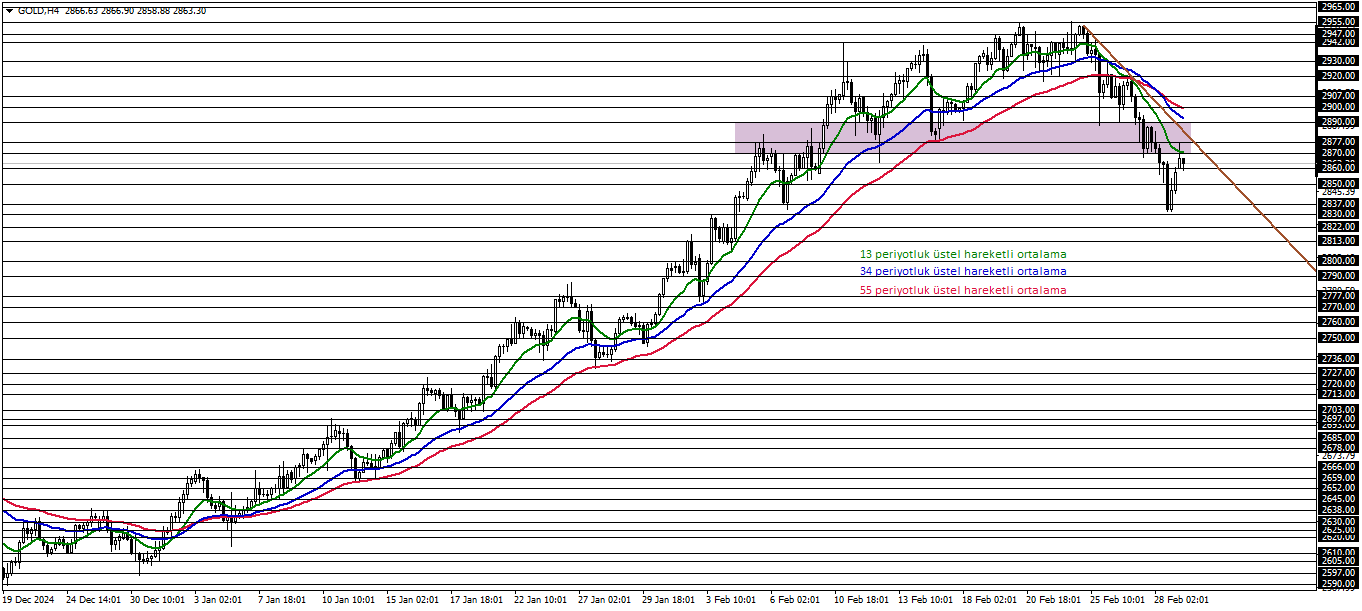
Task: Click the 2877.00 price level label
Action: (1337, 142)
